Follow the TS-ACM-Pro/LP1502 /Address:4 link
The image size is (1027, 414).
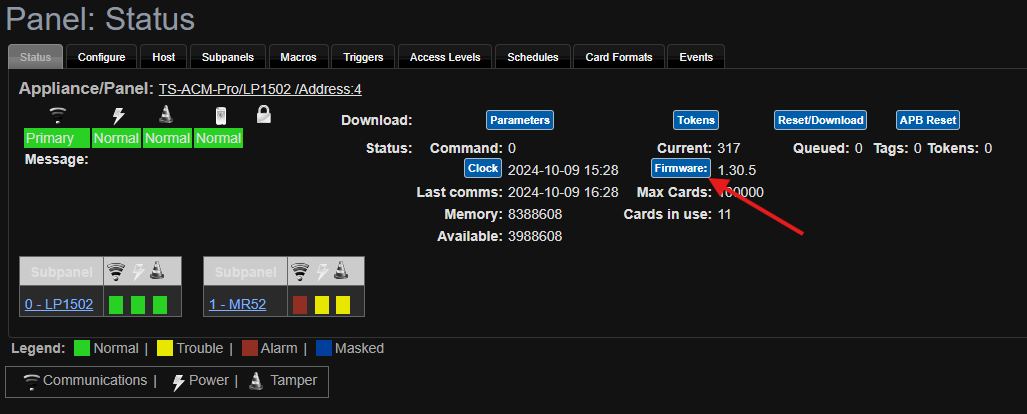[x=260, y=90]
